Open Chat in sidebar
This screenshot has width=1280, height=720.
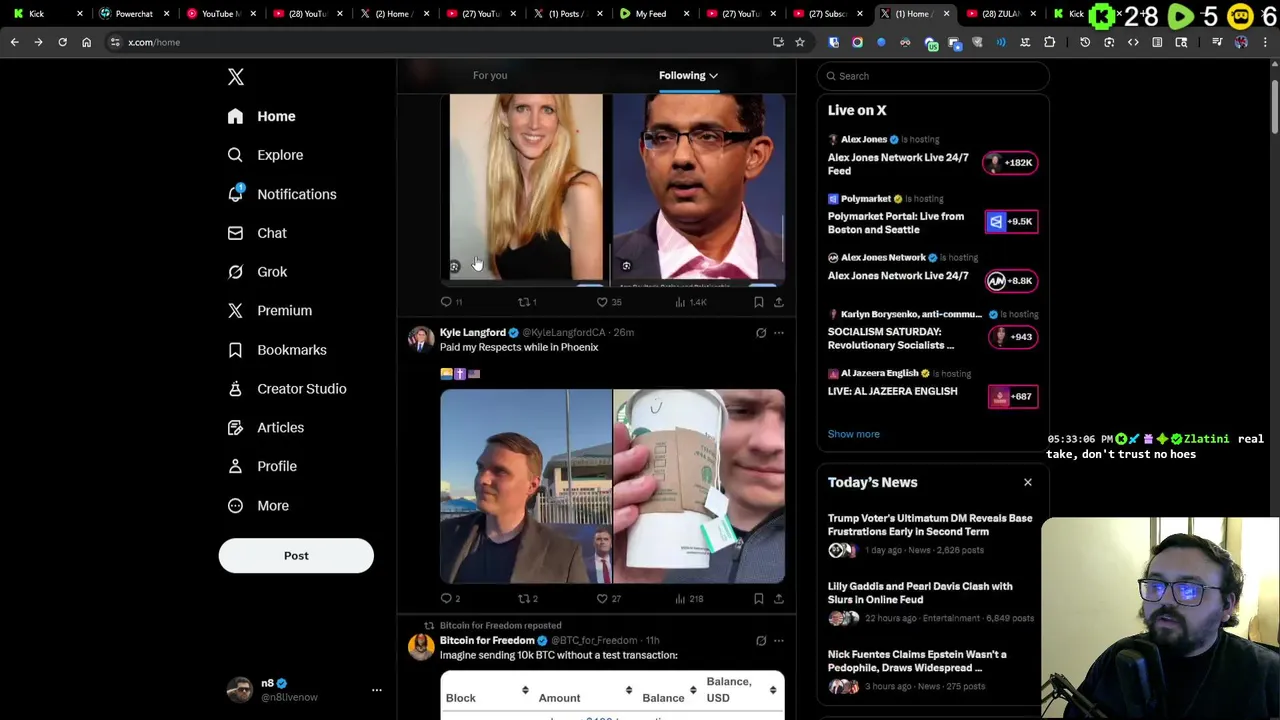pyautogui.click(x=257, y=233)
